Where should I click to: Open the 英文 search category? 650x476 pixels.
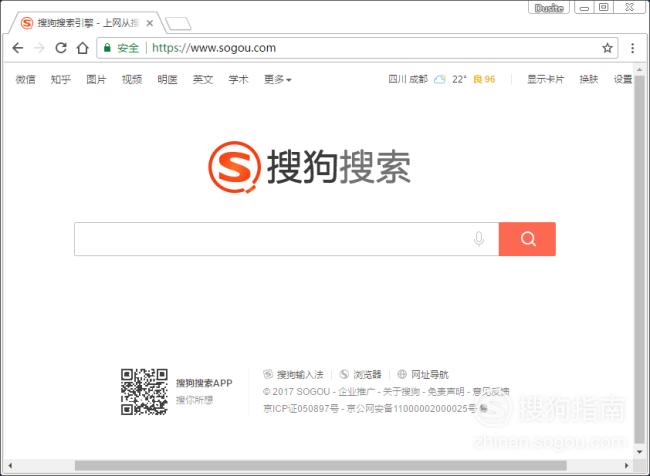[203, 79]
